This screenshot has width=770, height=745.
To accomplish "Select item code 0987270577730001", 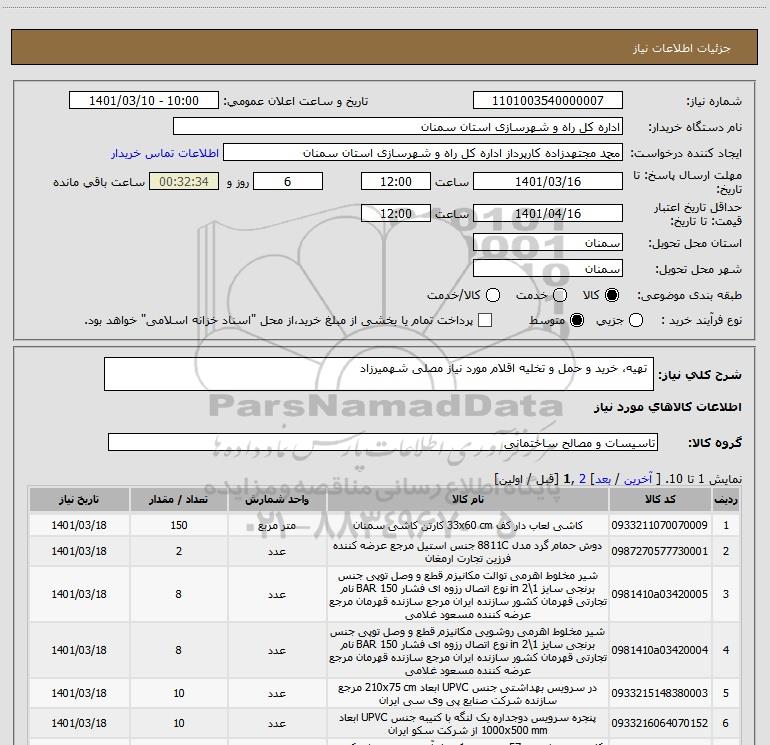I will point(660,552).
